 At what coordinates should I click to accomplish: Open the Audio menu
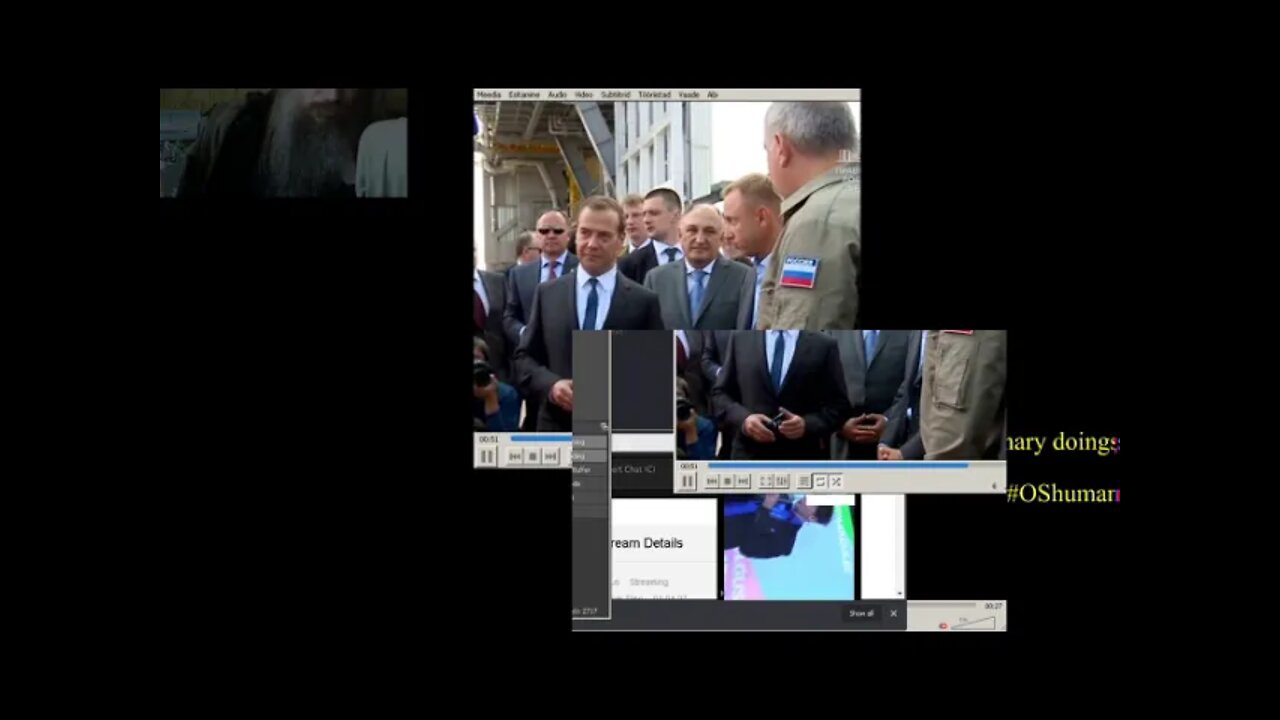[x=557, y=95]
